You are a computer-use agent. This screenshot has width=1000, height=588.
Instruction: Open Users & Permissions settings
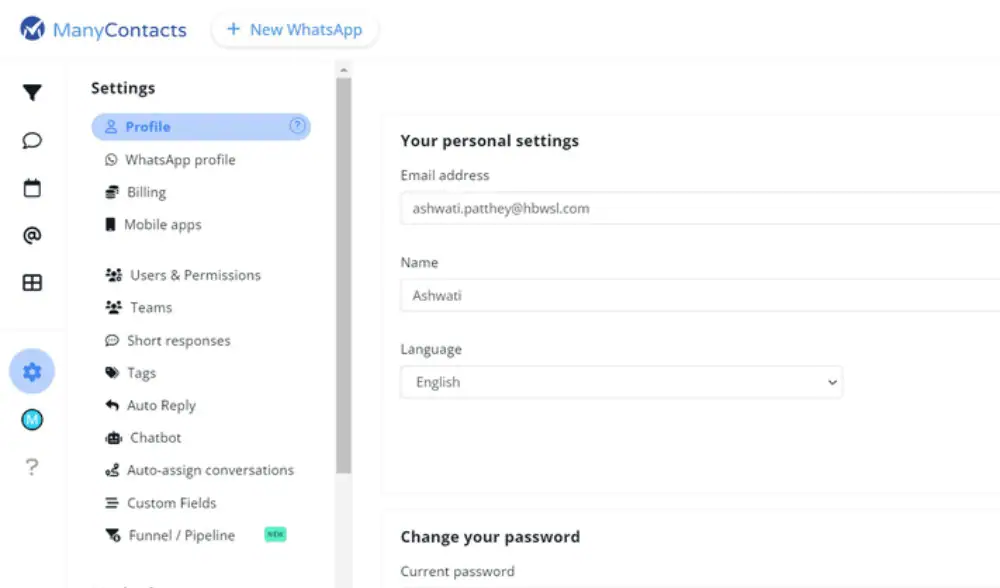[x=195, y=275]
